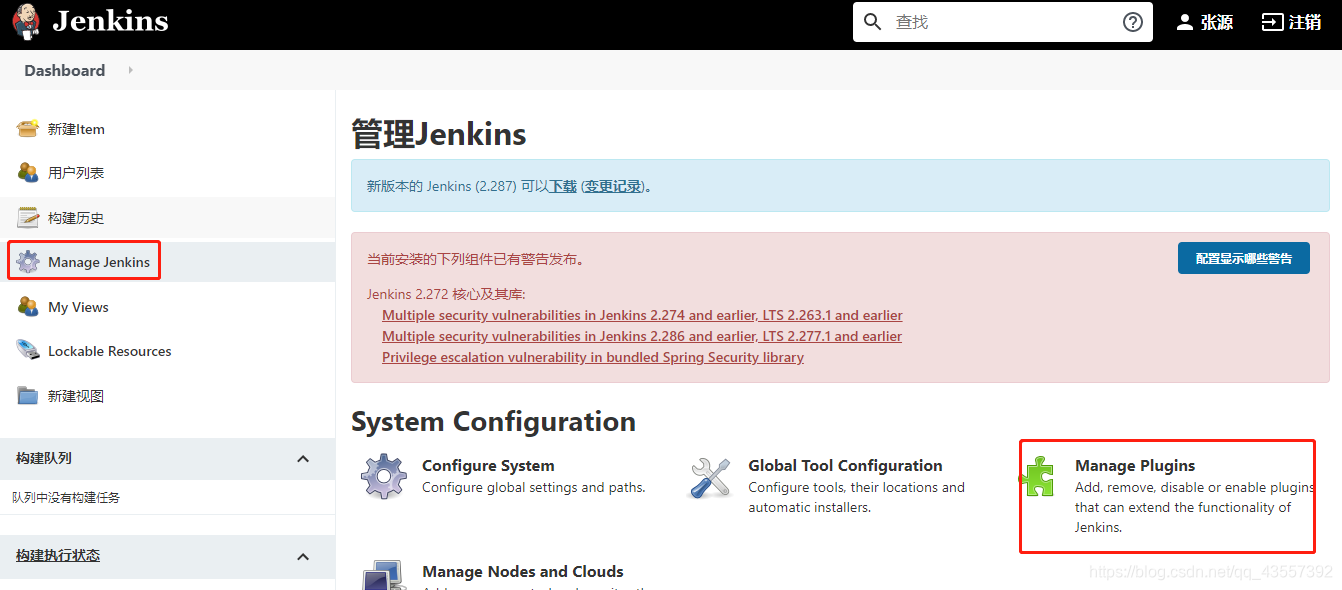Open 用户列表 in the sidebar
The width and height of the screenshot is (1342, 590).
click(x=76, y=173)
